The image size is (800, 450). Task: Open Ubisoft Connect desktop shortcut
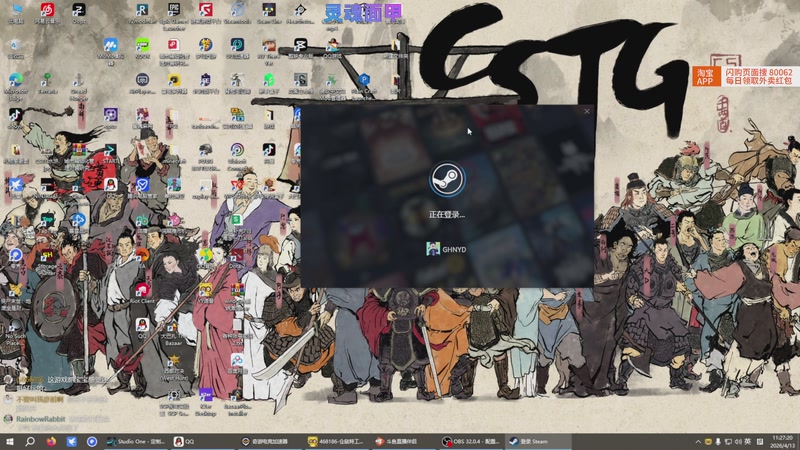point(237,155)
